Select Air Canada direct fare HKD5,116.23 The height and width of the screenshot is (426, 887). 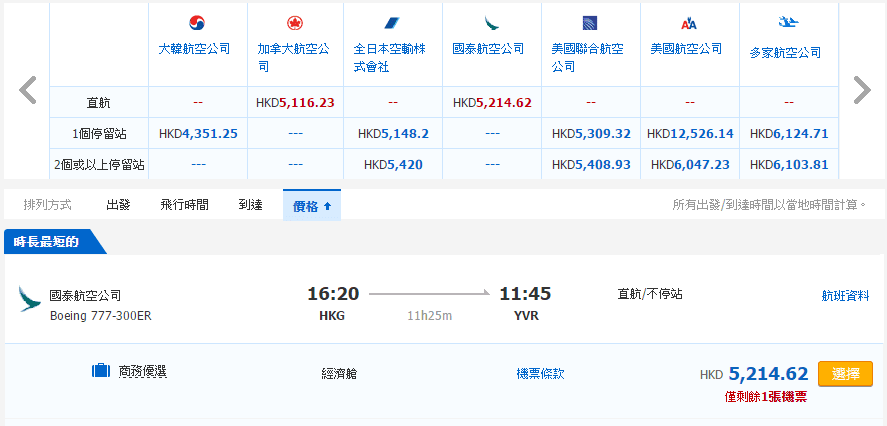[295, 102]
